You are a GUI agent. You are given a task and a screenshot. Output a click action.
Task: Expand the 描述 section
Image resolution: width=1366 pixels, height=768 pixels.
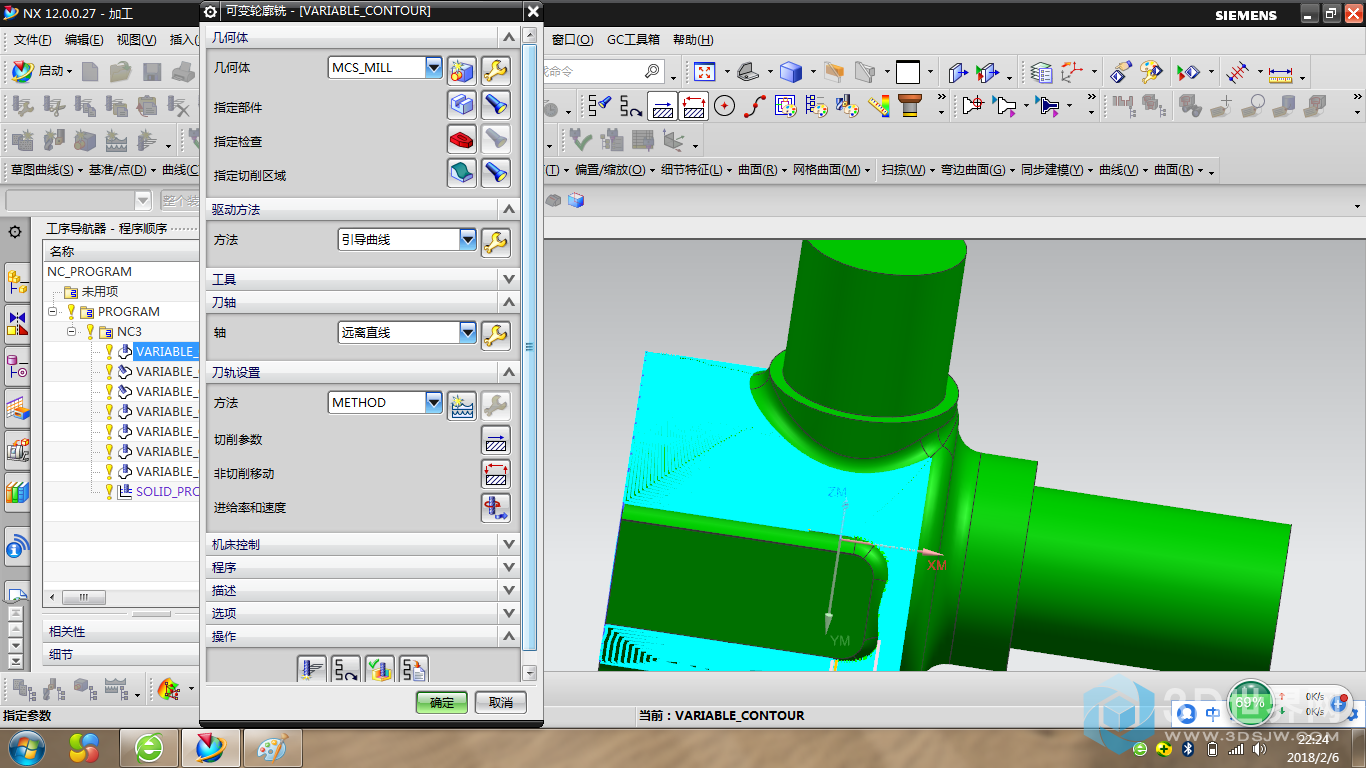pyautogui.click(x=509, y=590)
